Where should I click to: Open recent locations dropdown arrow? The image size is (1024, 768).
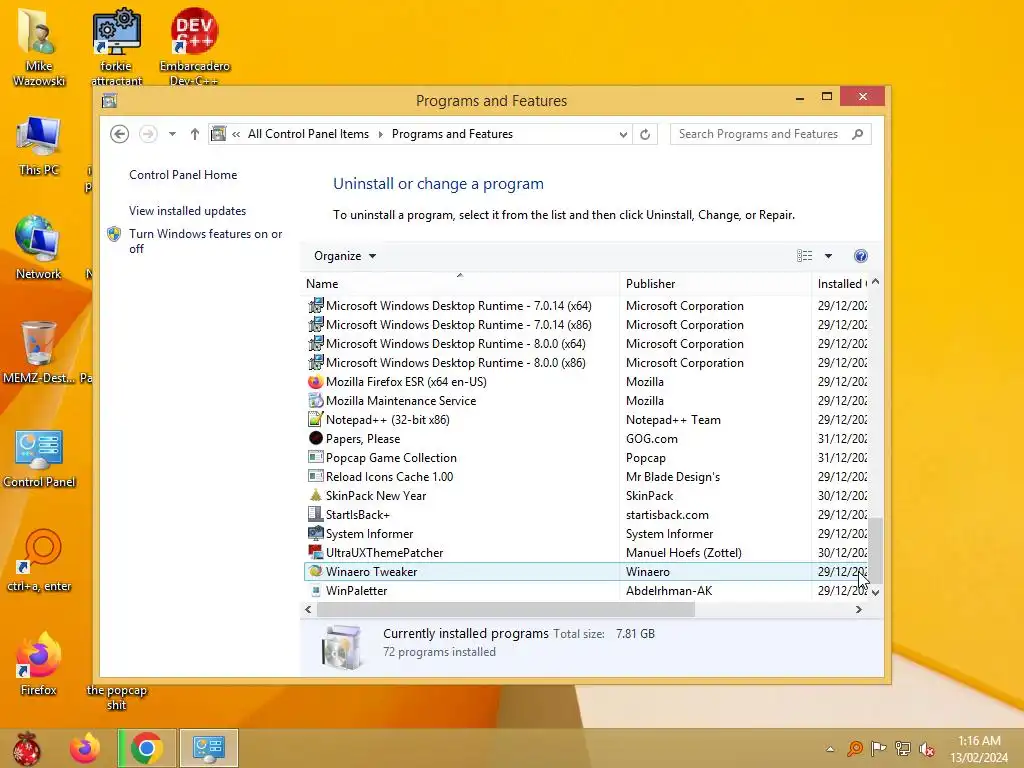[172, 134]
